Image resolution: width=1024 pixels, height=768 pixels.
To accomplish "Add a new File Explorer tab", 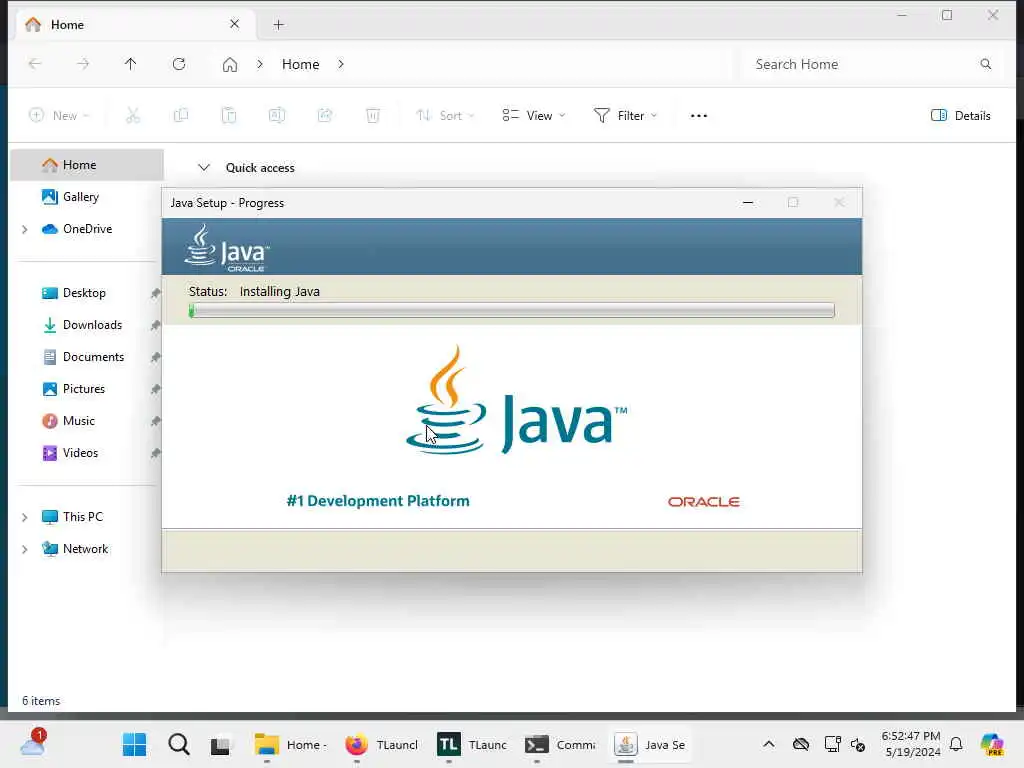I will coord(278,25).
